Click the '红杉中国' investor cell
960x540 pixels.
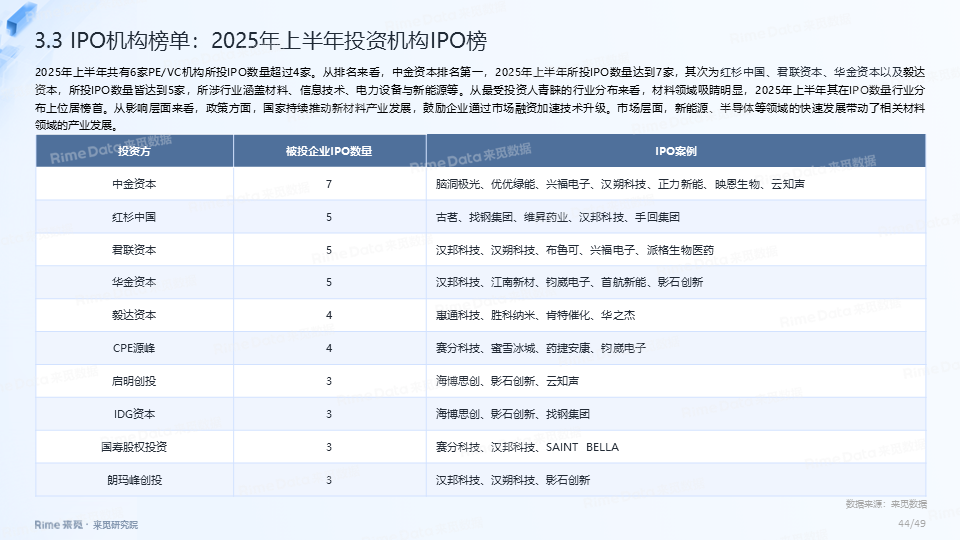(134, 217)
